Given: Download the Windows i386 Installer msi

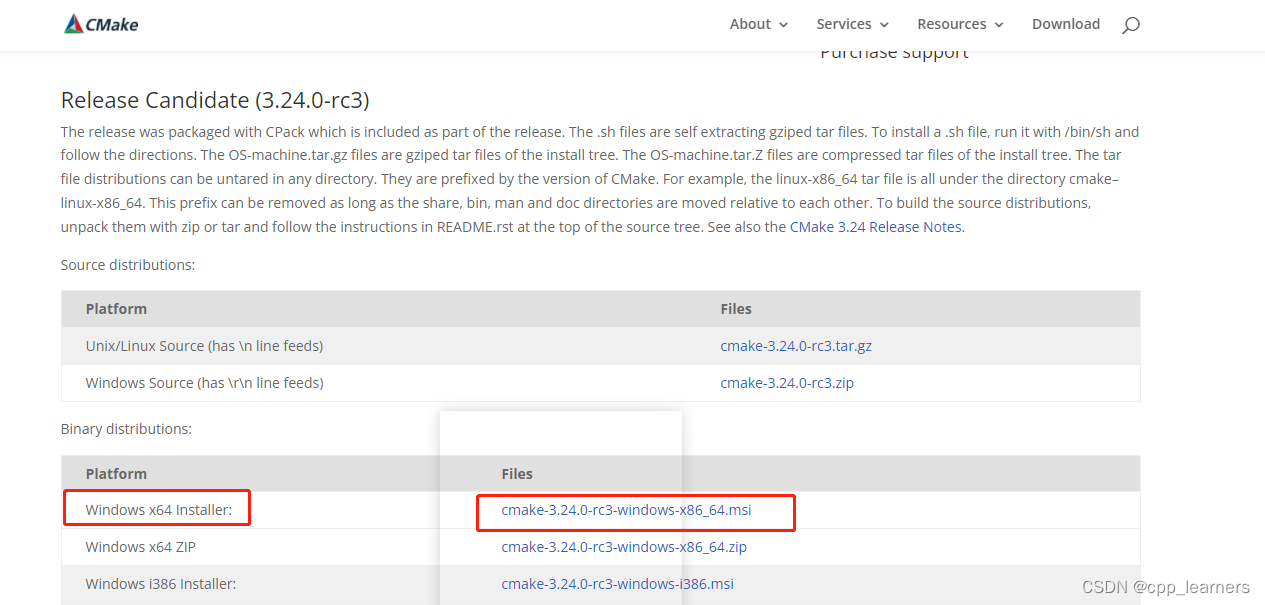Looking at the screenshot, I should (x=617, y=583).
